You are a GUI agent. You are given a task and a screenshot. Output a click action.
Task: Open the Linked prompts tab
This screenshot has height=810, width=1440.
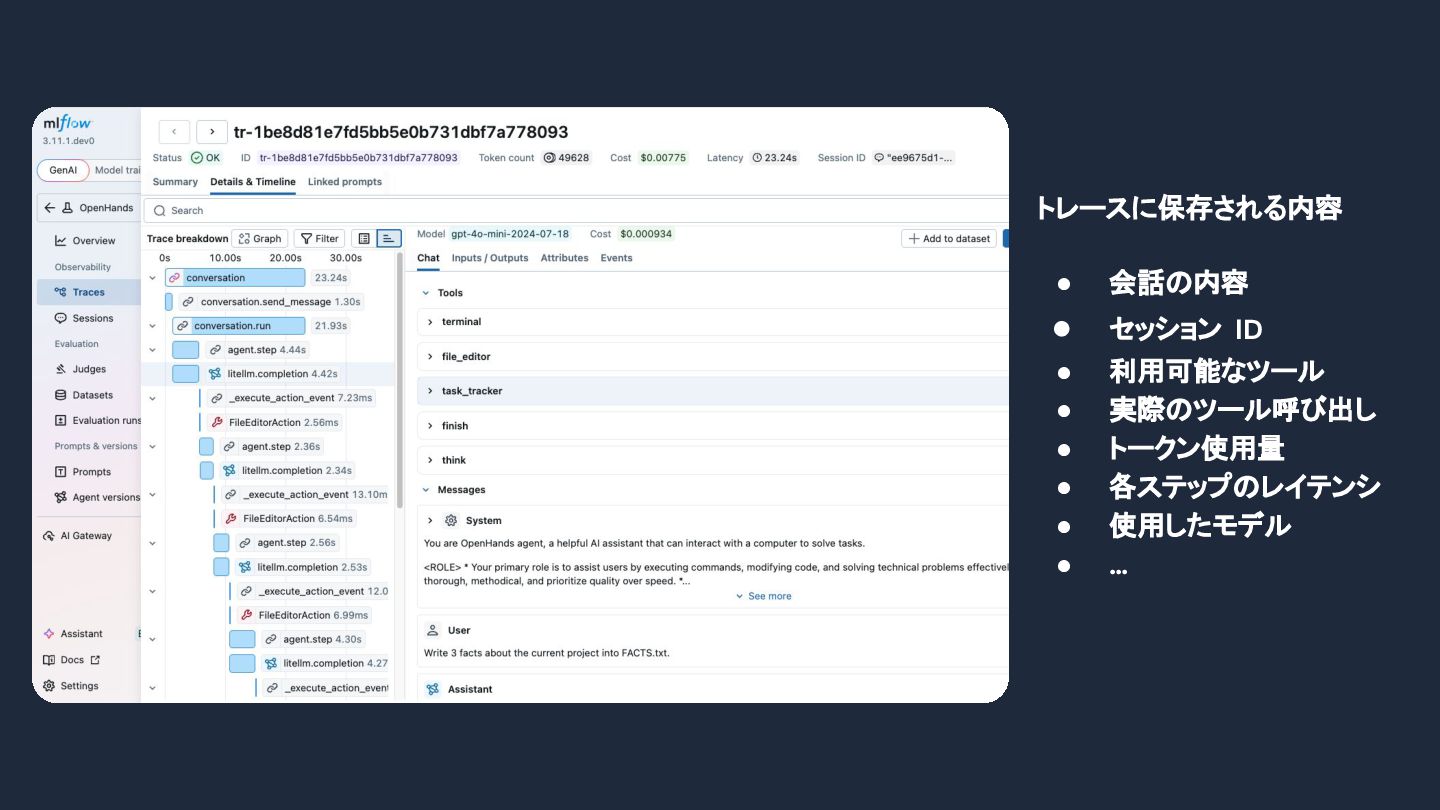345,182
